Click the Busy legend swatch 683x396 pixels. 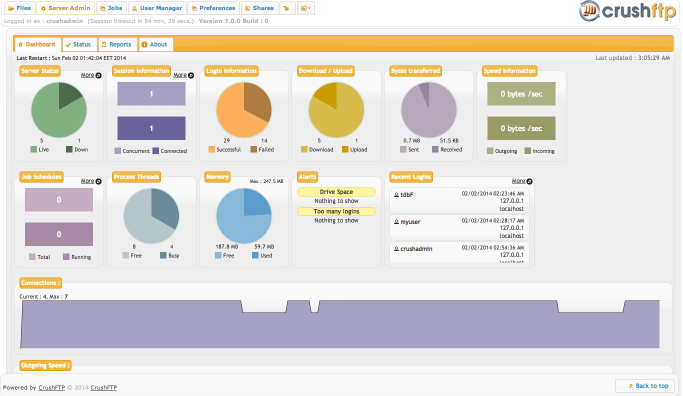(163, 255)
